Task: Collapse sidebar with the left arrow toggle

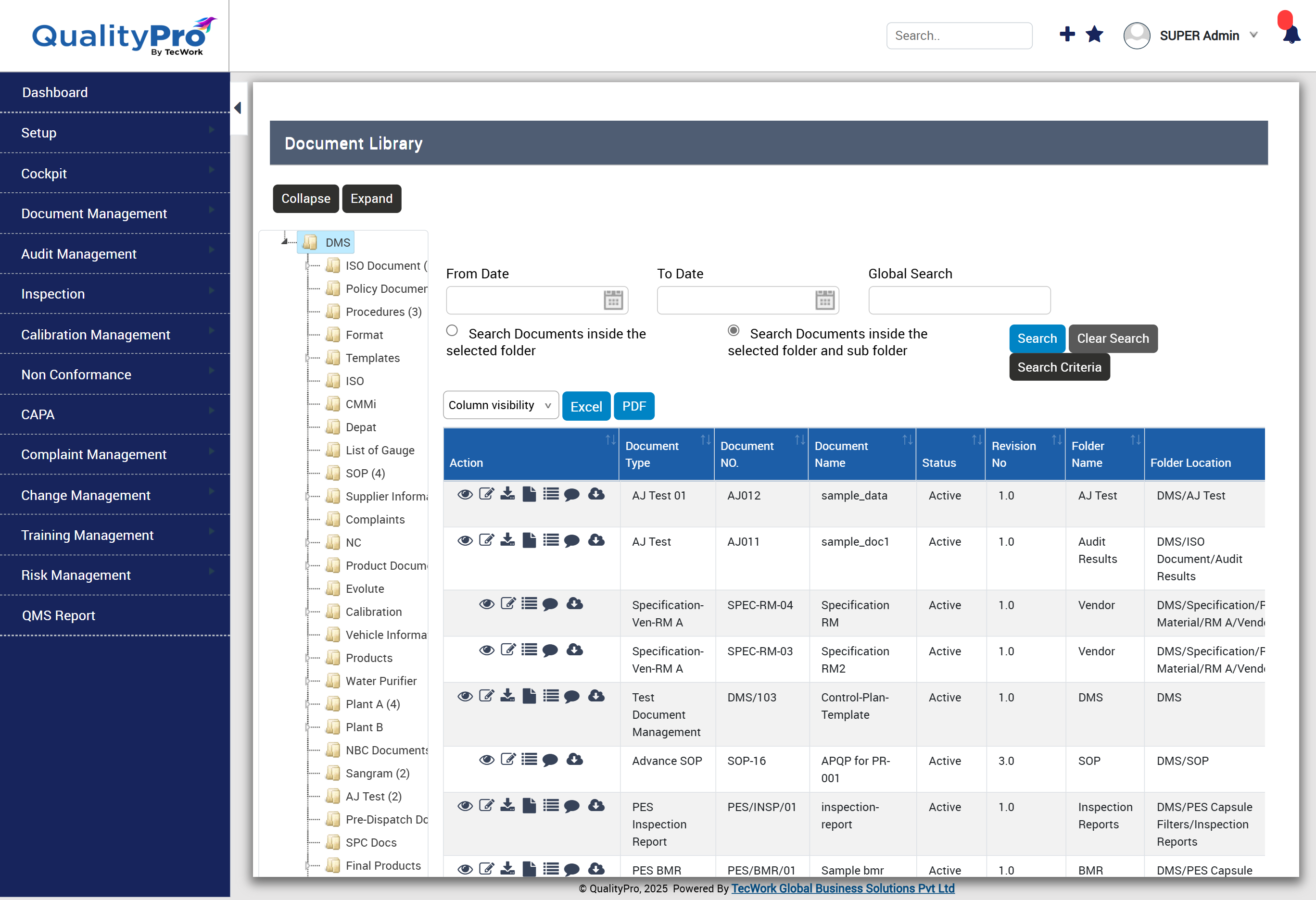Action: click(238, 108)
